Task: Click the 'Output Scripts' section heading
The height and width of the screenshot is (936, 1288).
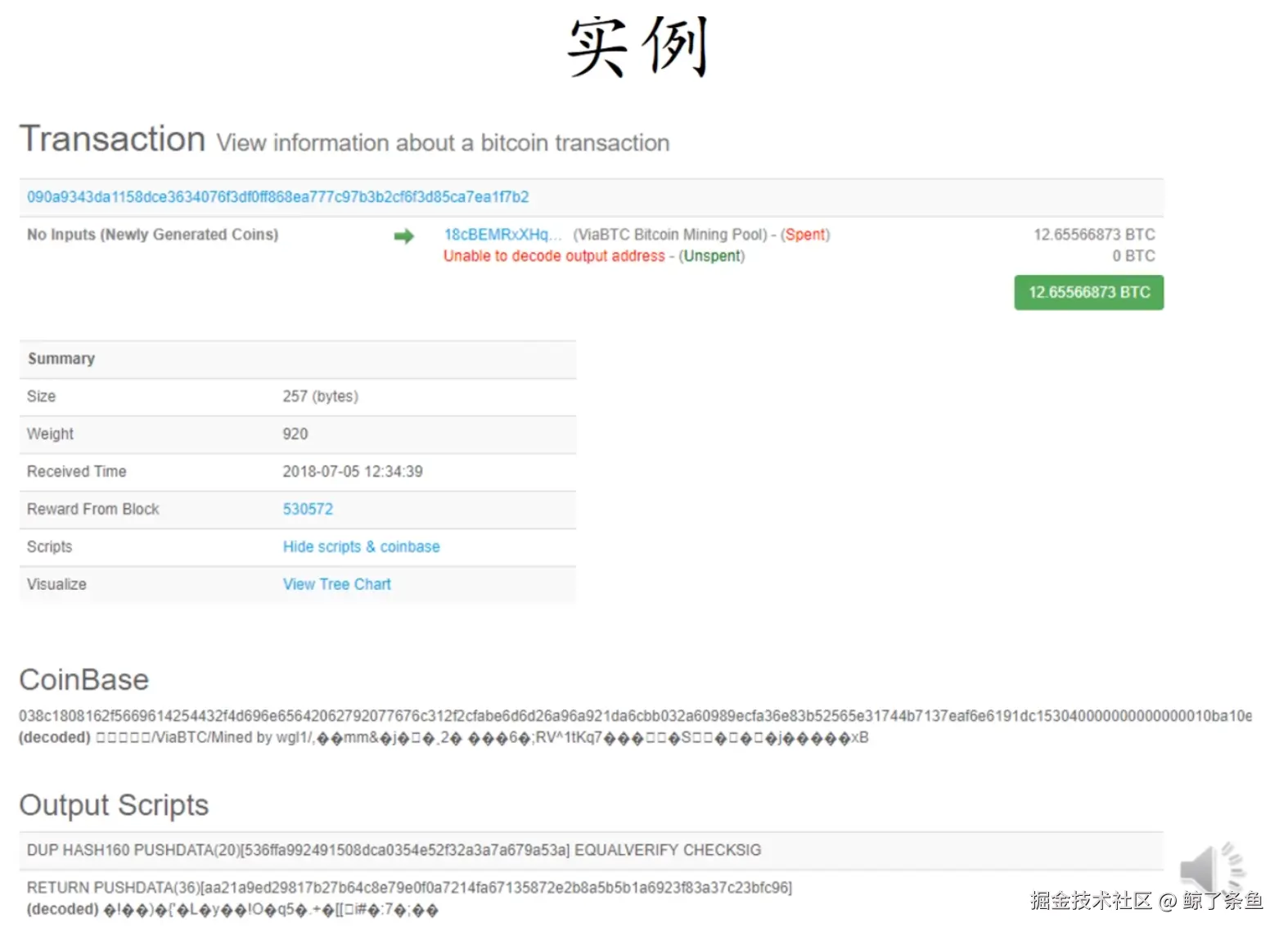Action: click(x=114, y=805)
